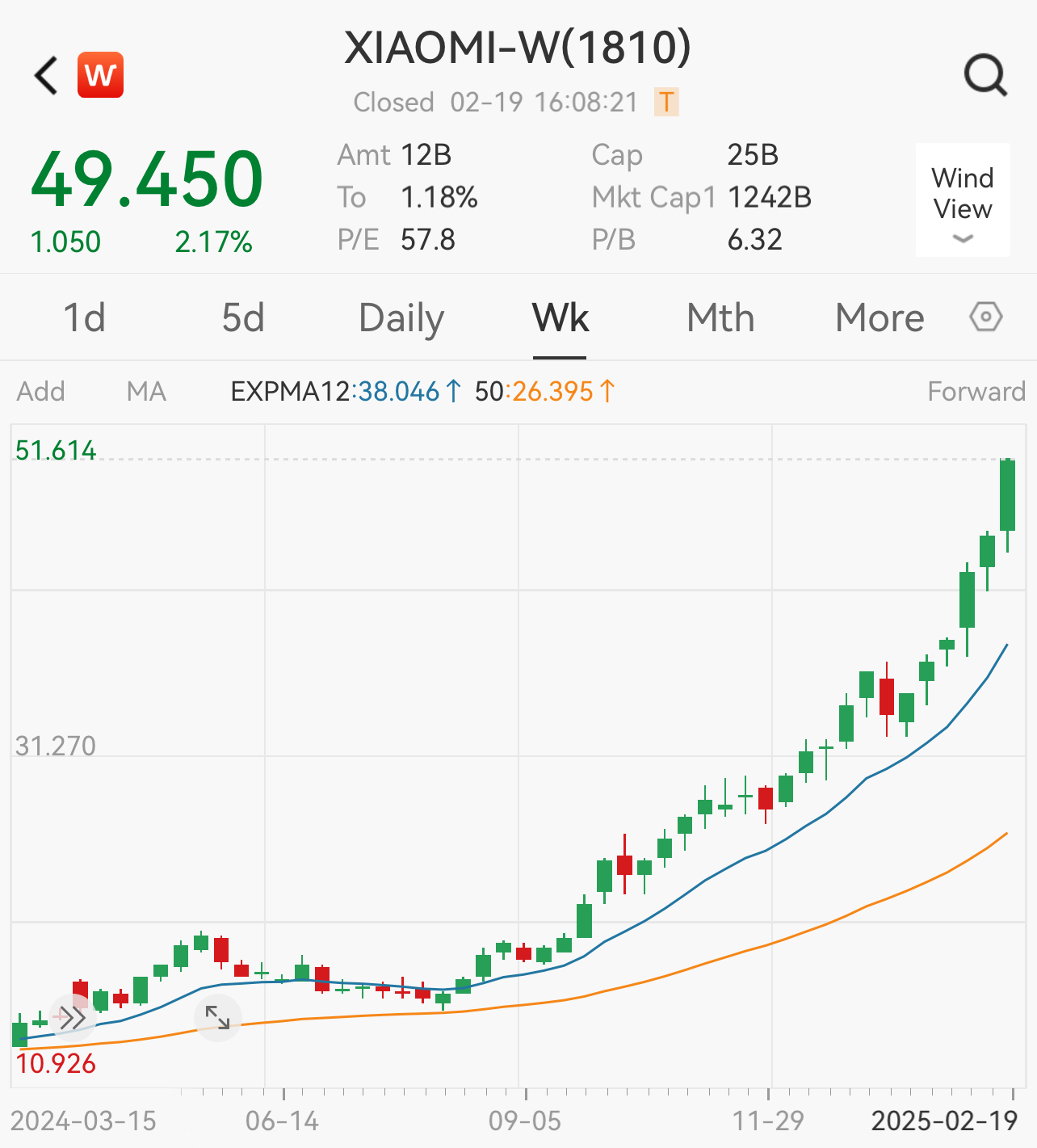Image resolution: width=1037 pixels, height=1148 pixels.
Task: Tap the back arrow icon
Action: (46, 76)
